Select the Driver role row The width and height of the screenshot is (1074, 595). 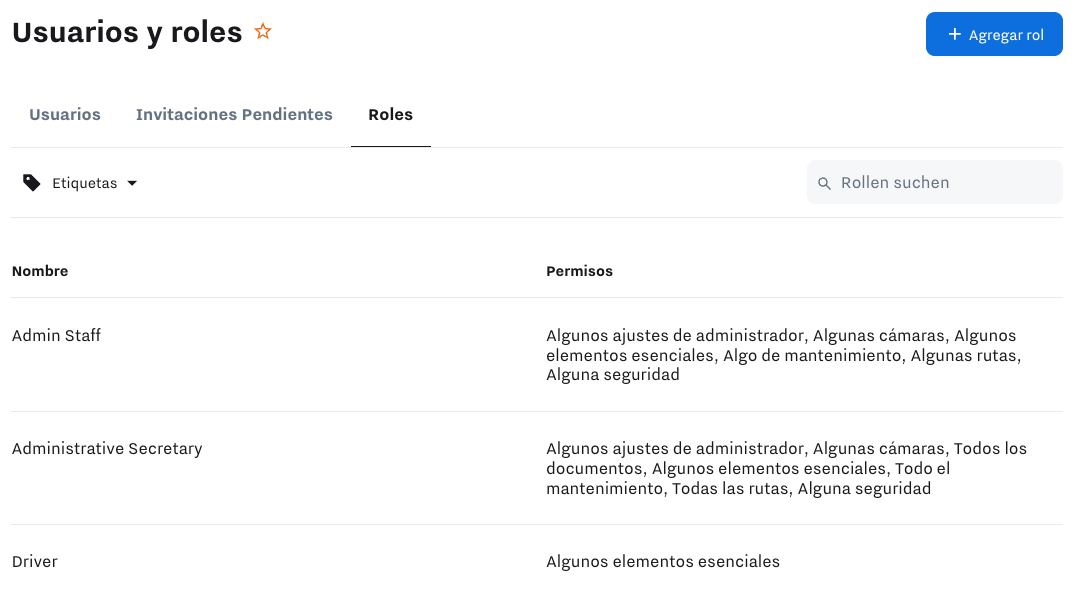tap(35, 562)
